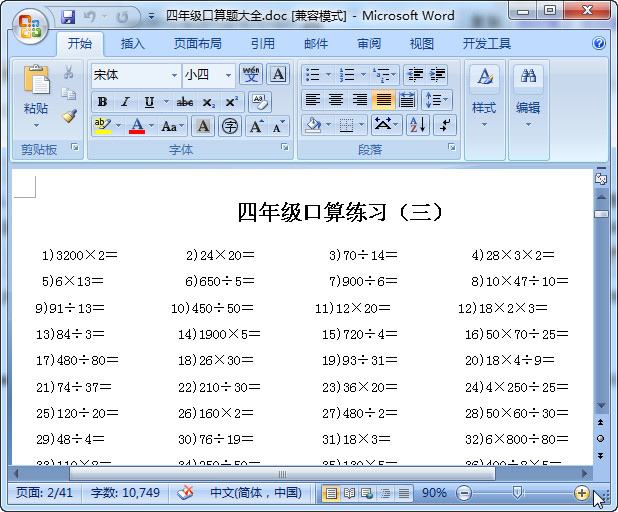
Task: Click the Clear Formatting eraser icon
Action: click(x=260, y=102)
